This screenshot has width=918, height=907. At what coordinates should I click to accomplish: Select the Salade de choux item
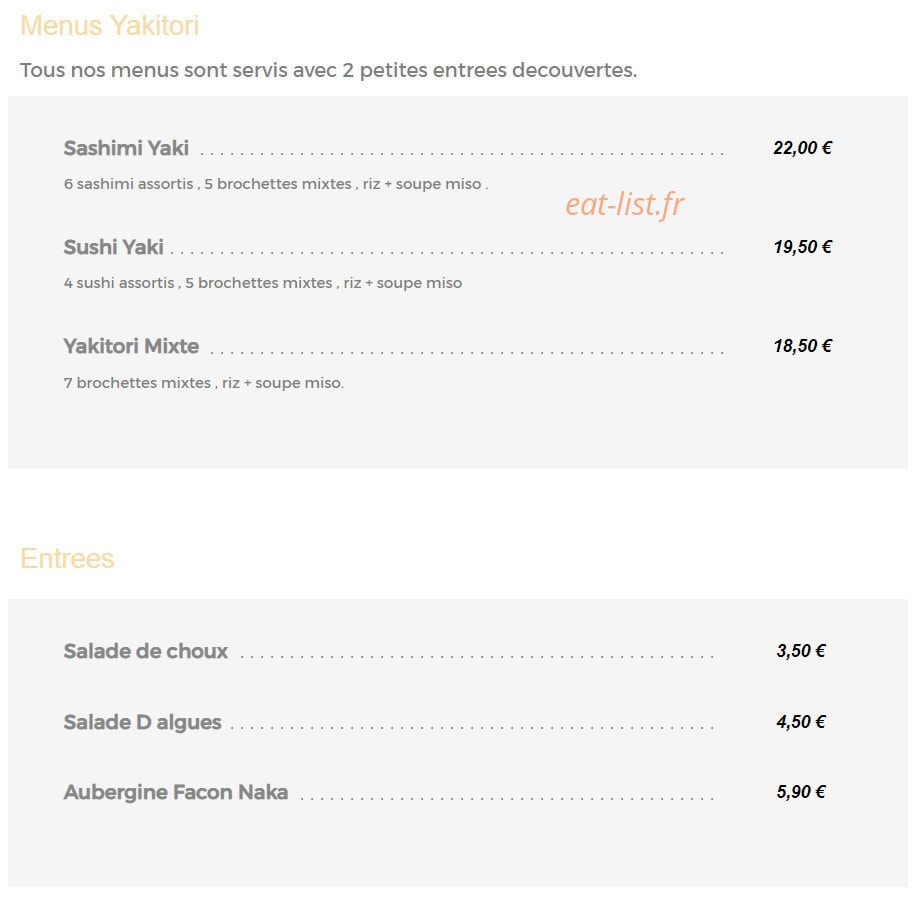point(146,651)
